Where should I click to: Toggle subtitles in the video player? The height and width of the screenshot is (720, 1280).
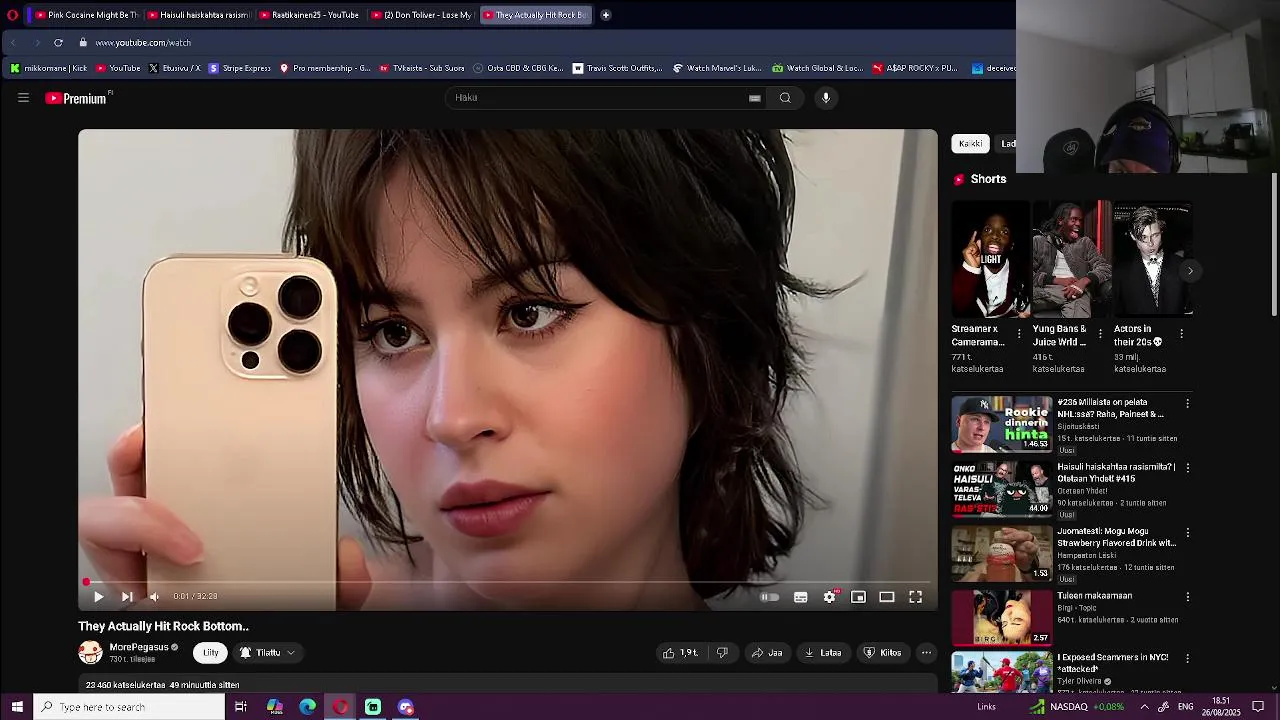(x=801, y=597)
